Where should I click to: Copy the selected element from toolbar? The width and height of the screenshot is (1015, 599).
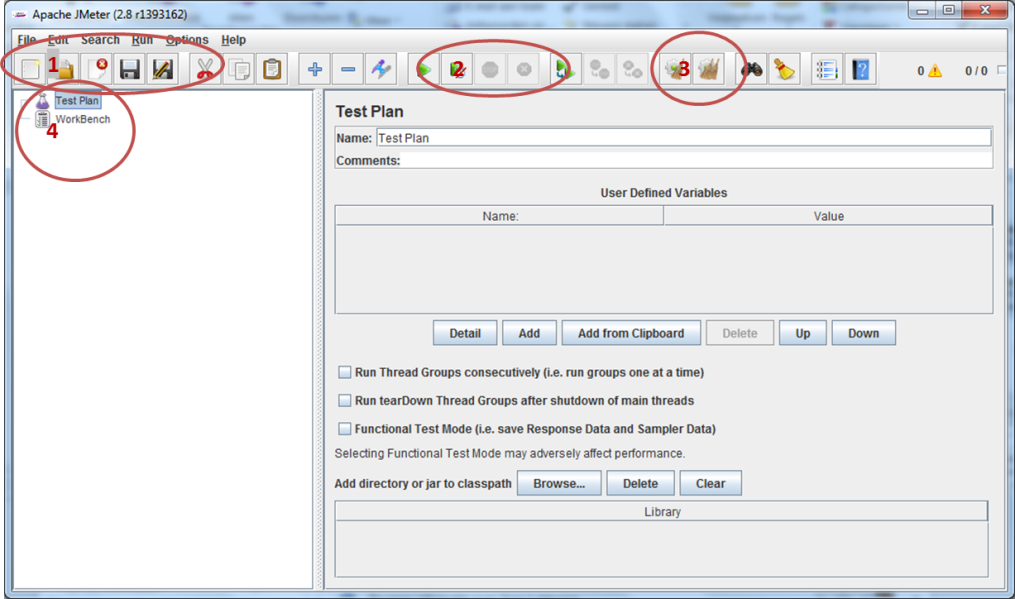coord(239,69)
